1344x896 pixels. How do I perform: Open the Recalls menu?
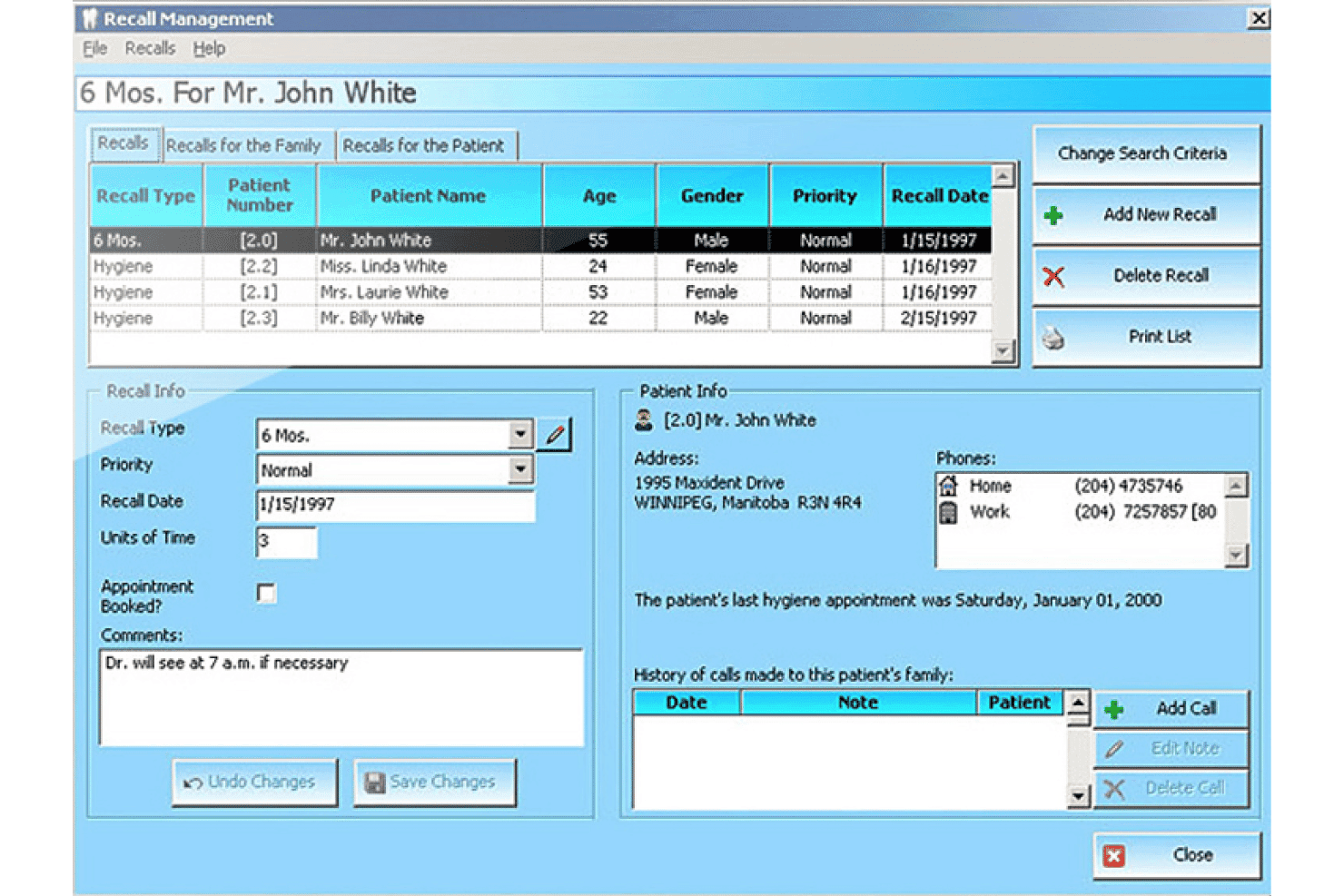tap(150, 49)
